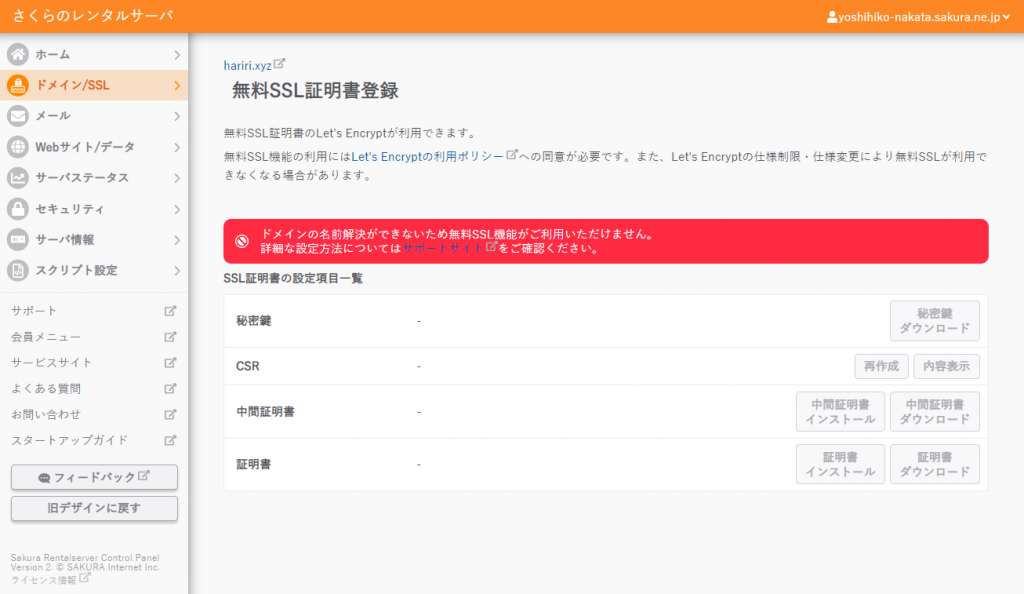Image resolution: width=1024 pixels, height=594 pixels.
Task: Open the ホーム menu item
Action: 94,54
